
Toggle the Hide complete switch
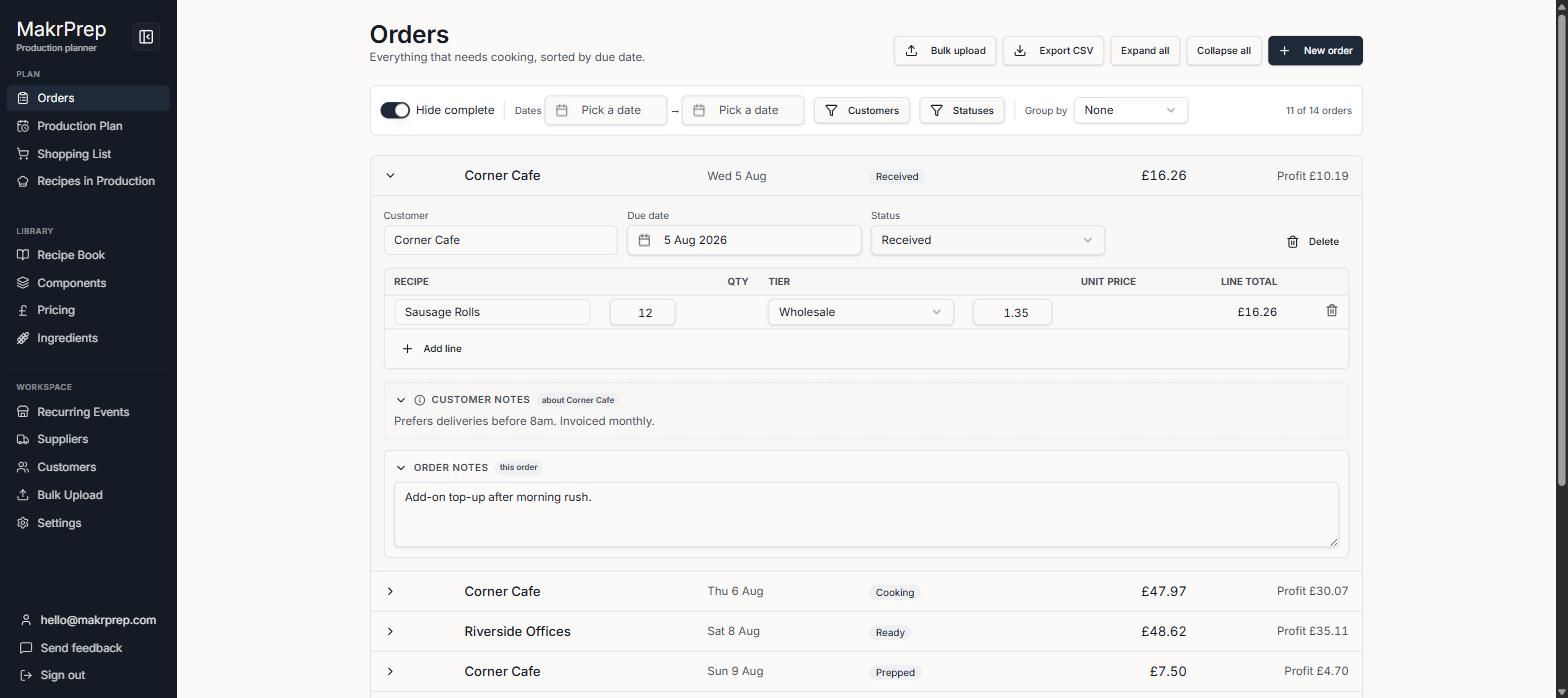(x=395, y=110)
